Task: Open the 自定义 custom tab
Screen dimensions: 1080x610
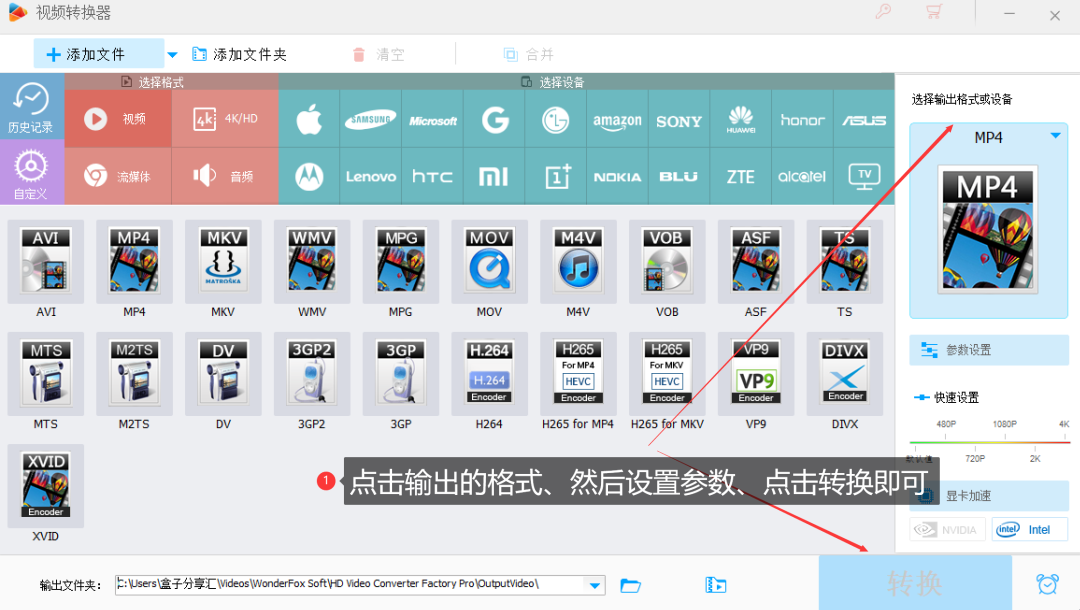Action: (32, 172)
